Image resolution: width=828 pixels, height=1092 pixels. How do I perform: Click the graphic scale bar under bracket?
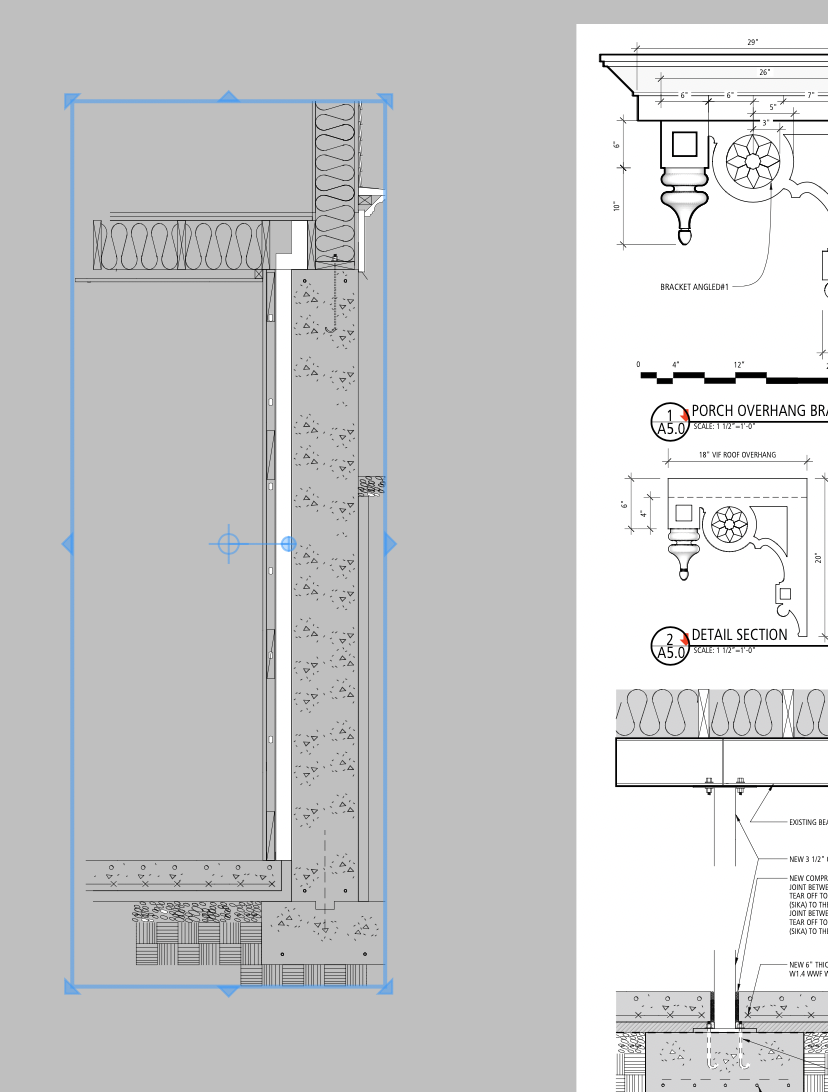(x=734, y=377)
